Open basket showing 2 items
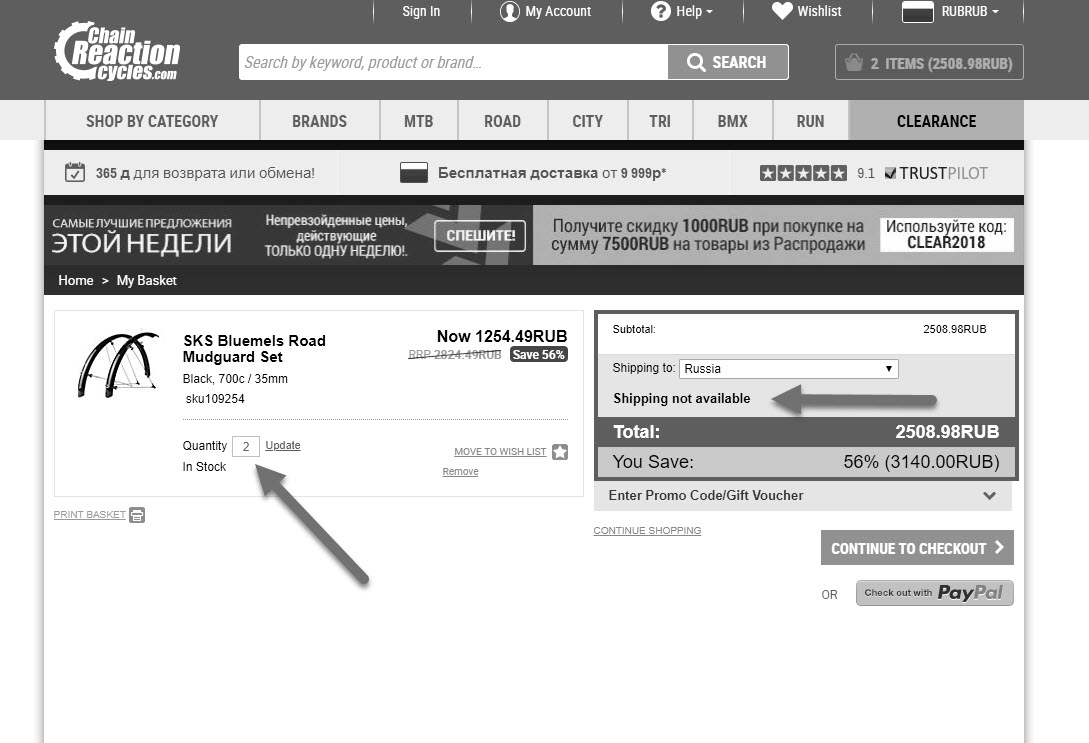The image size is (1089, 743). pos(929,62)
